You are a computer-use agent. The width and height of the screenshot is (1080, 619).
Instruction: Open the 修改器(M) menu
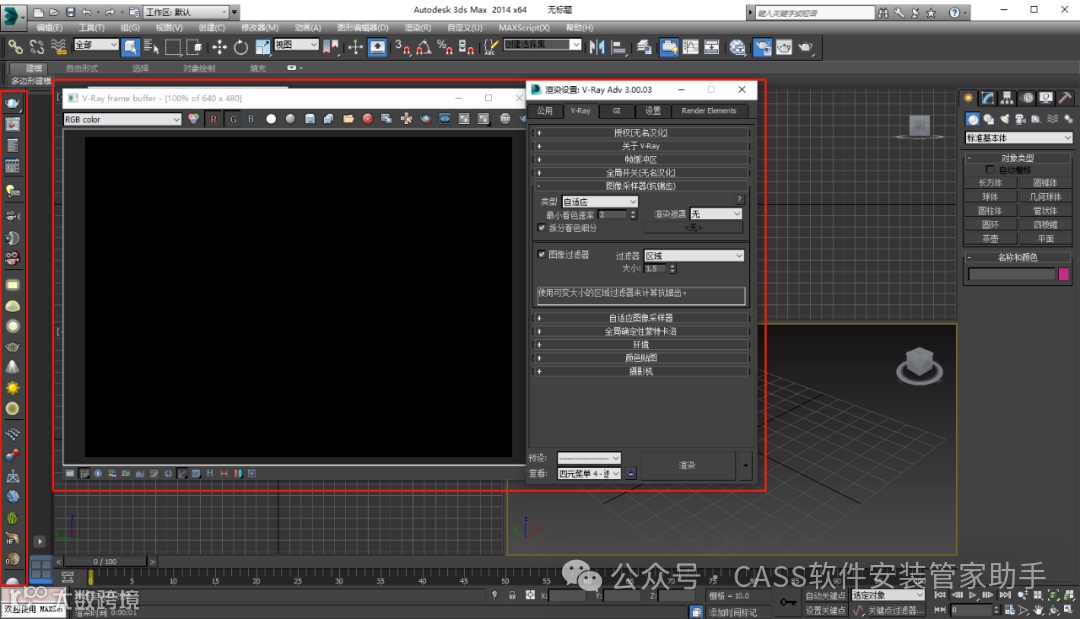coord(260,28)
